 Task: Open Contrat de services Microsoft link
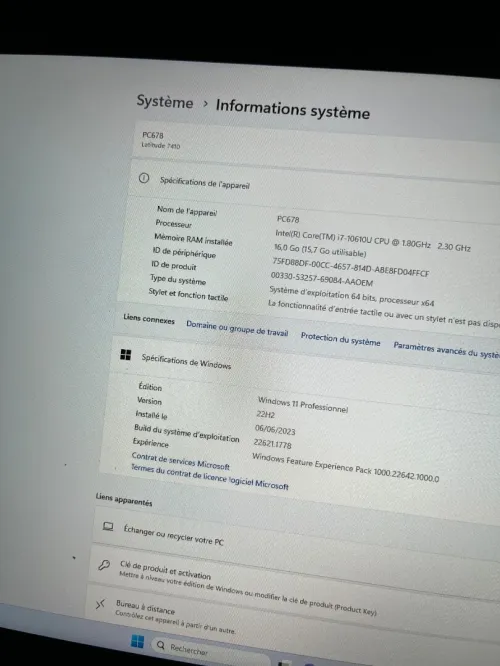(181, 461)
